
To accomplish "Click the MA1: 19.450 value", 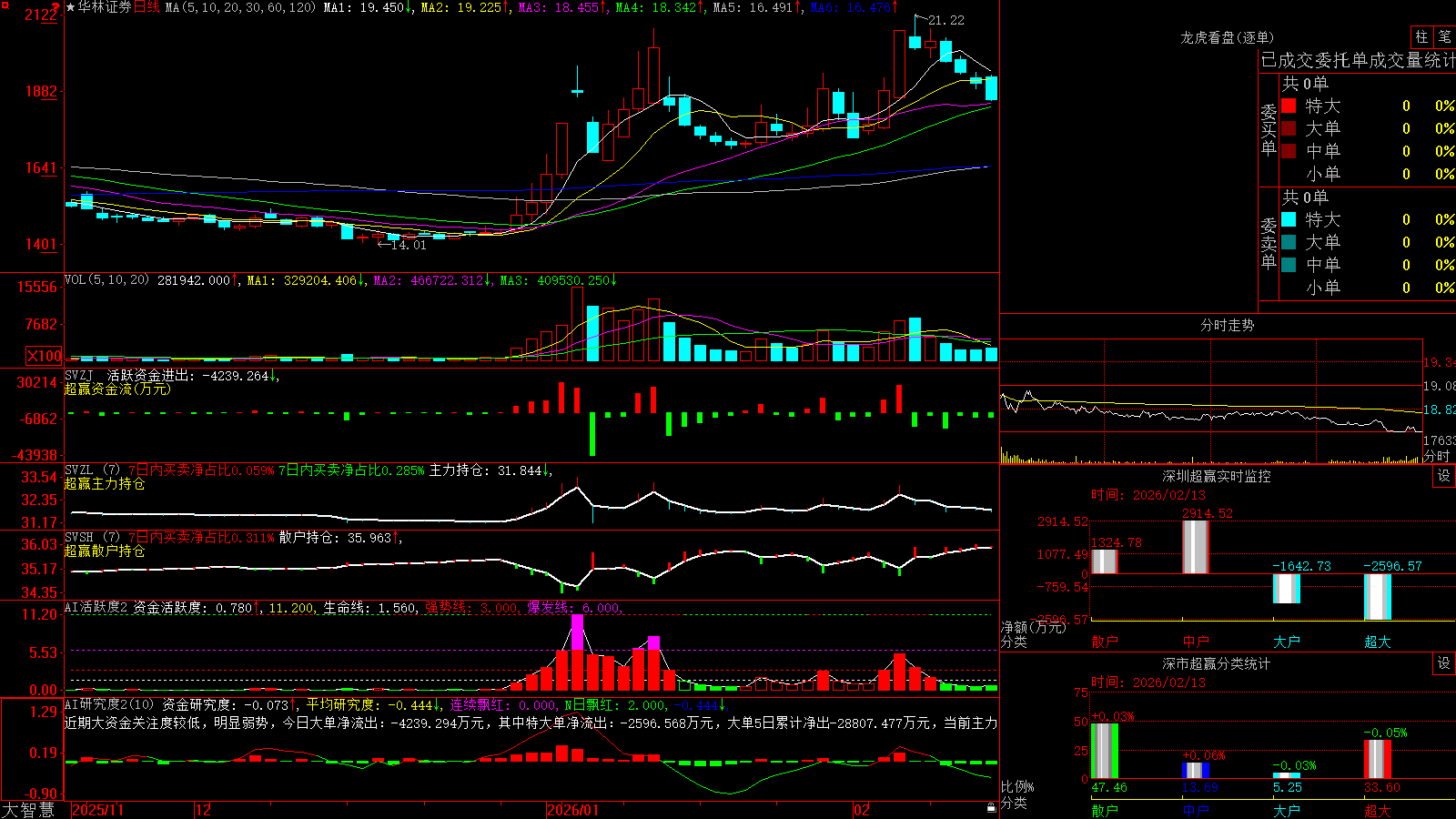I will coord(363,7).
